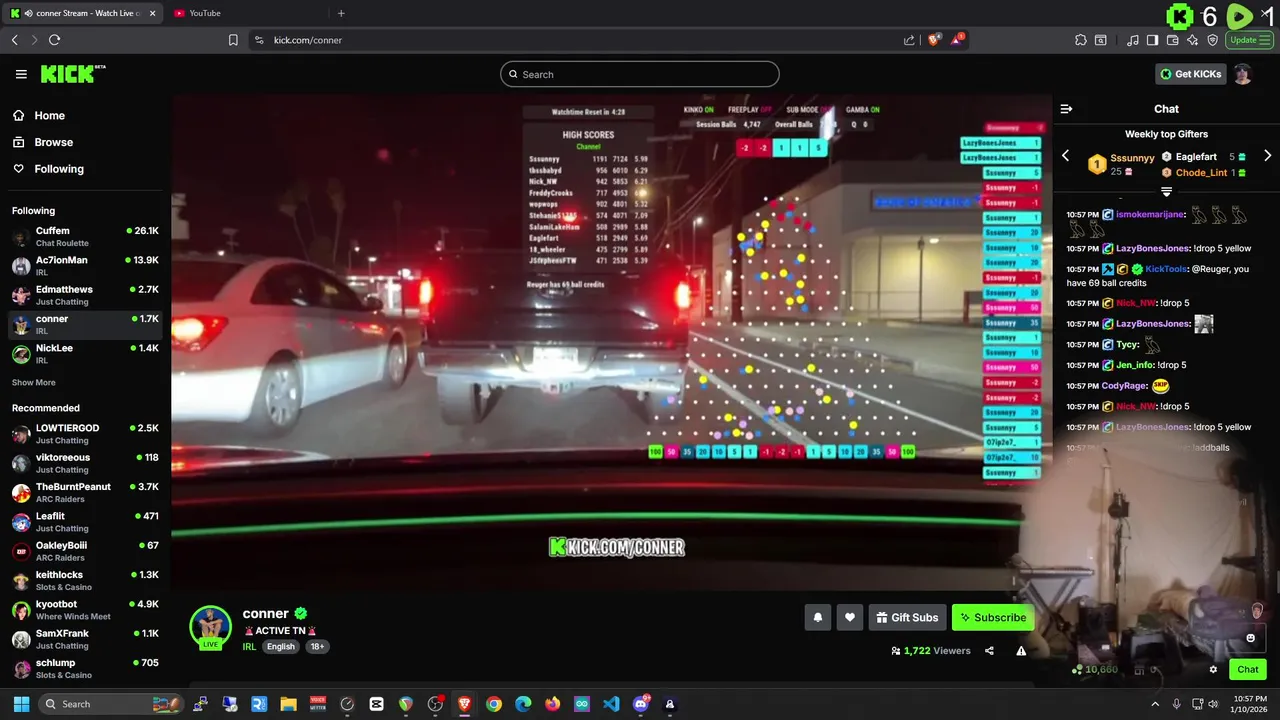
Task: Open Cuffem channel in Following list
Action: pos(85,237)
